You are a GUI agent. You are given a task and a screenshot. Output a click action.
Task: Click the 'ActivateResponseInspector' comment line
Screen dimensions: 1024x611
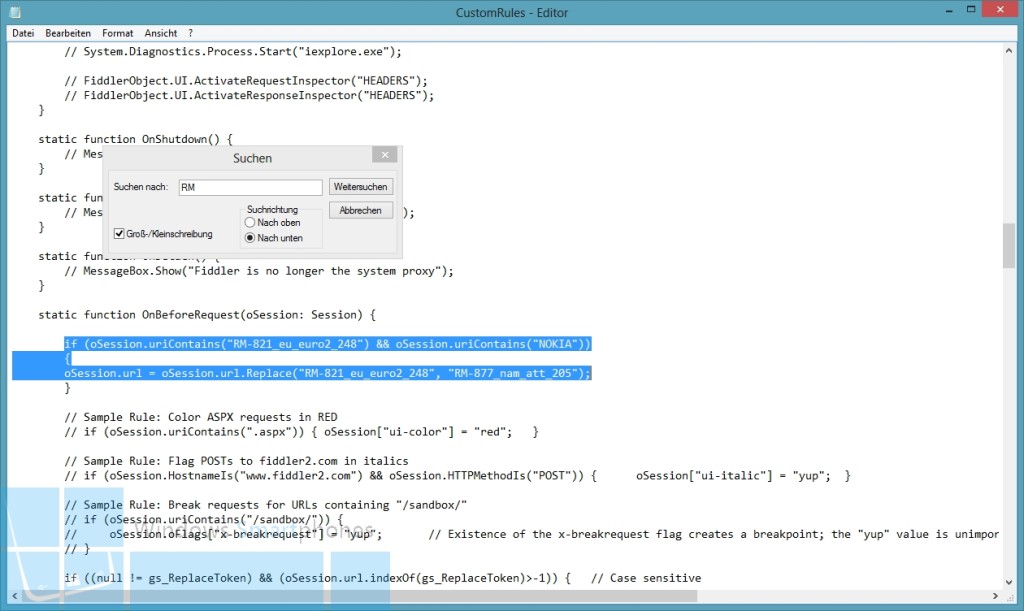click(249, 95)
